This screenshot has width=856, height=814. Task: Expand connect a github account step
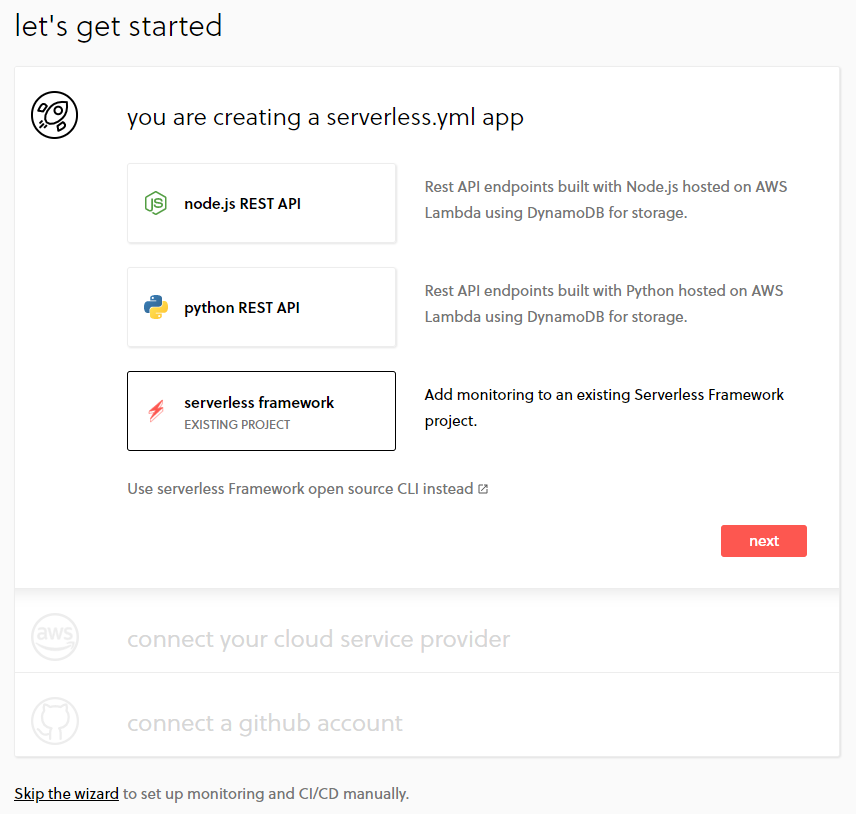coord(265,723)
